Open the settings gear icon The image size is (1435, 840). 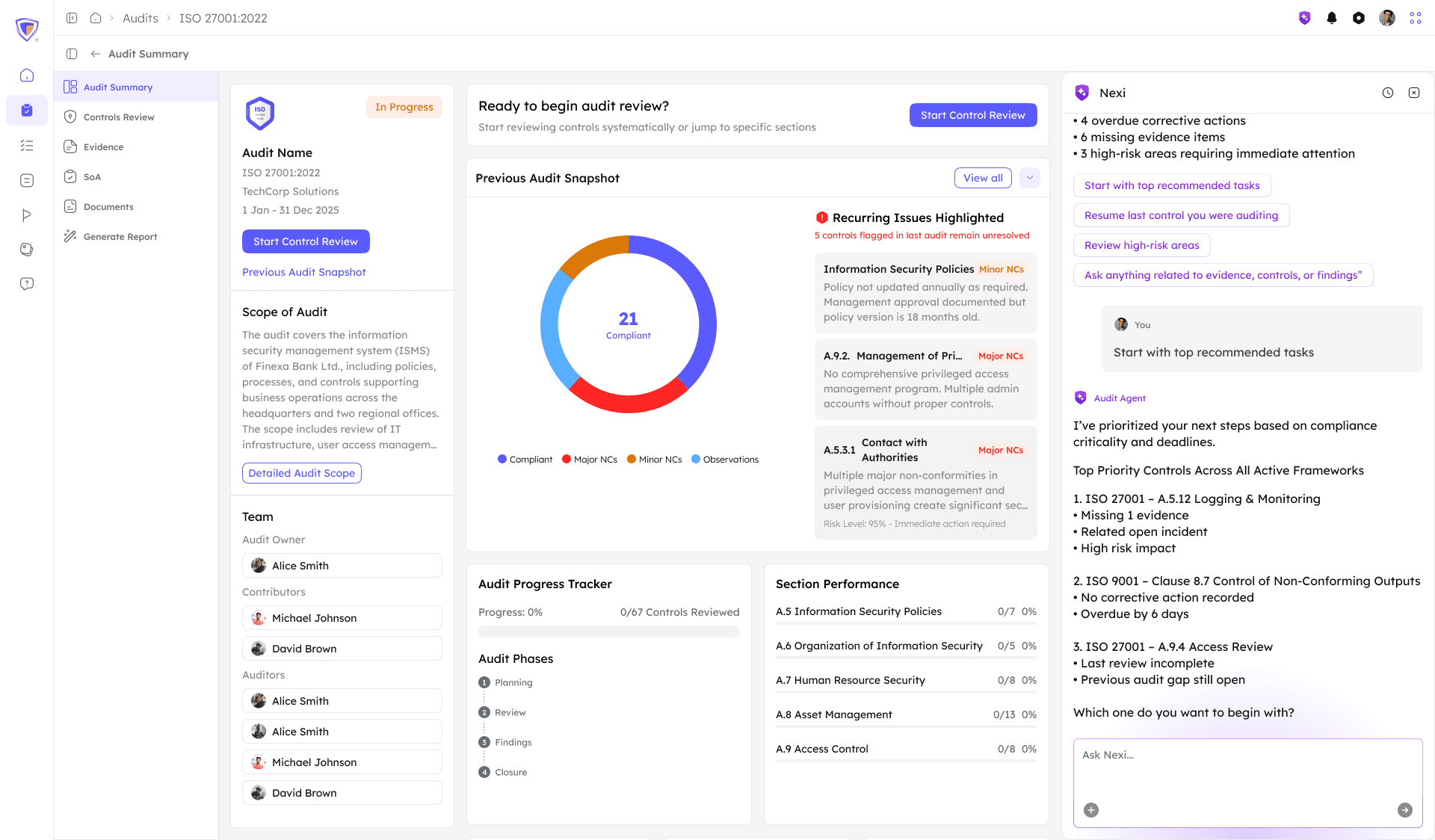pos(1359,18)
